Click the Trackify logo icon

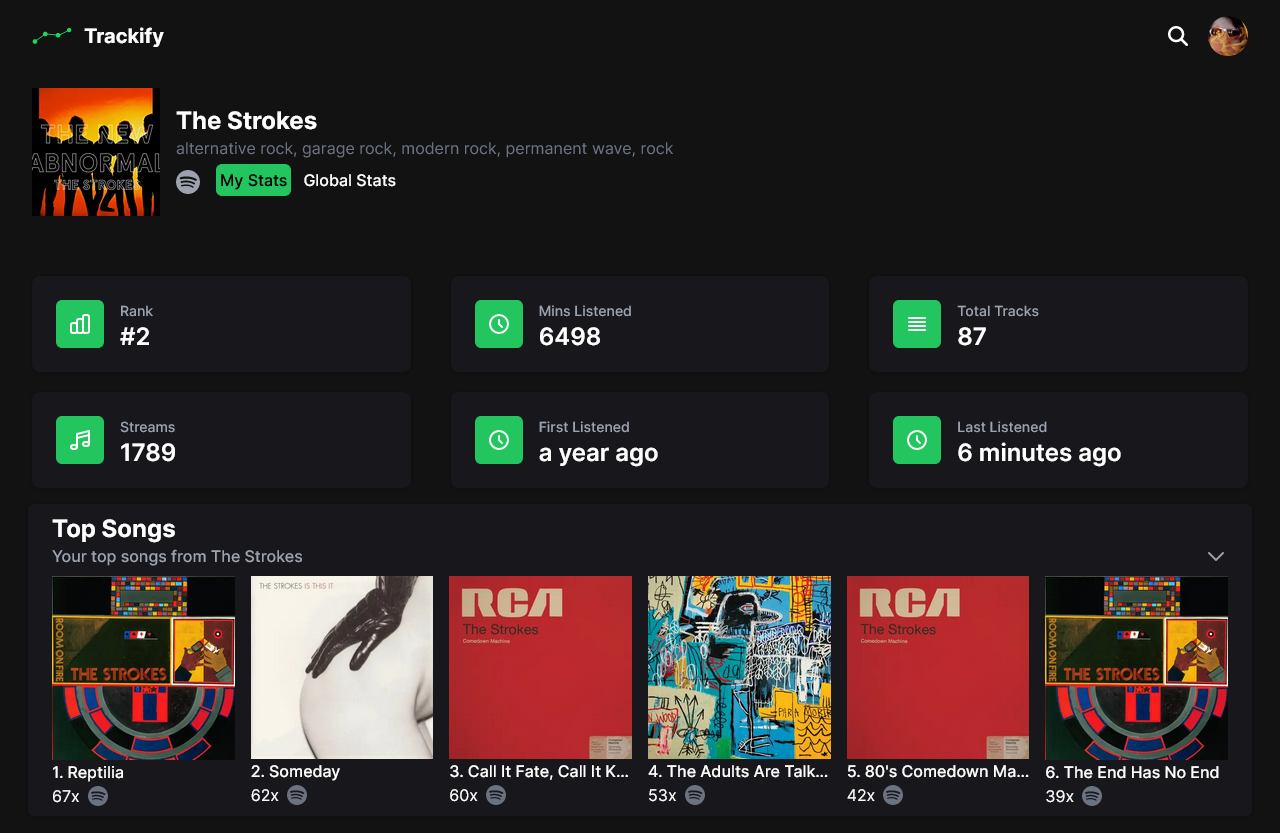point(52,36)
